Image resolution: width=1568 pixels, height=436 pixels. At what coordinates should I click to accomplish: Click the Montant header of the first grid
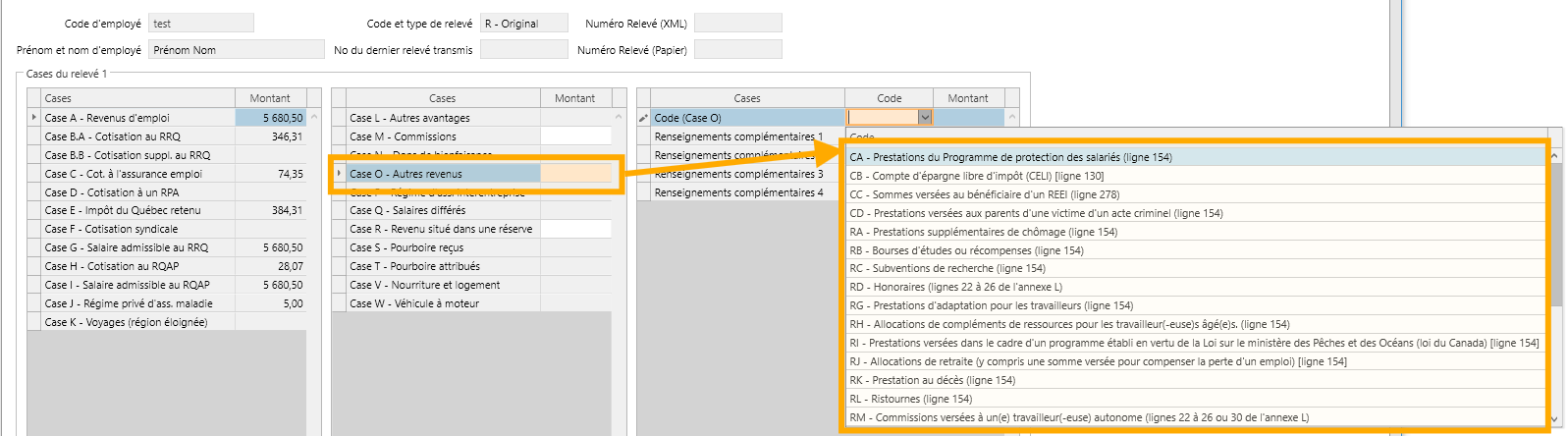[x=270, y=98]
